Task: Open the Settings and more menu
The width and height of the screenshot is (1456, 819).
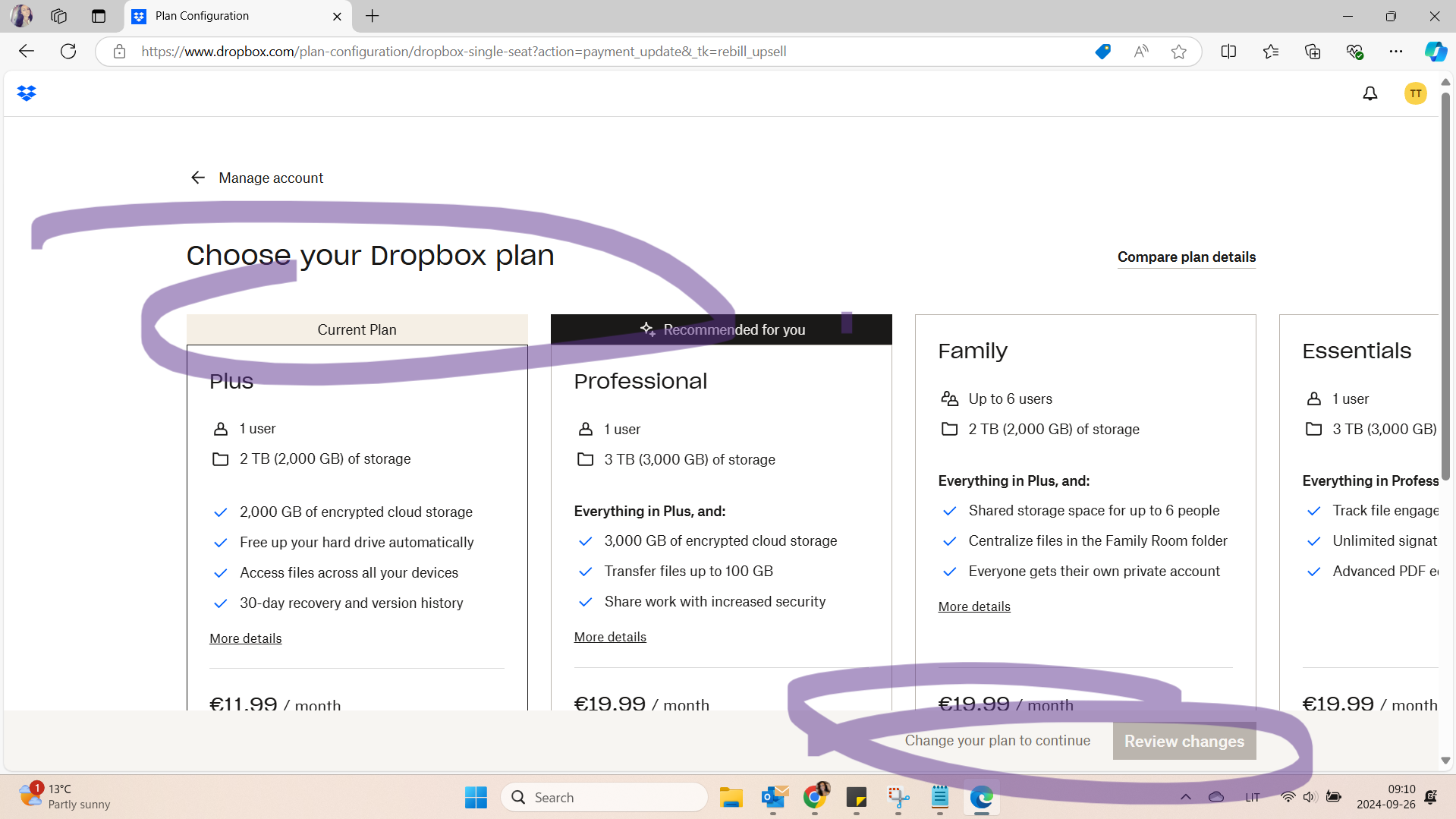Action: [1396, 51]
